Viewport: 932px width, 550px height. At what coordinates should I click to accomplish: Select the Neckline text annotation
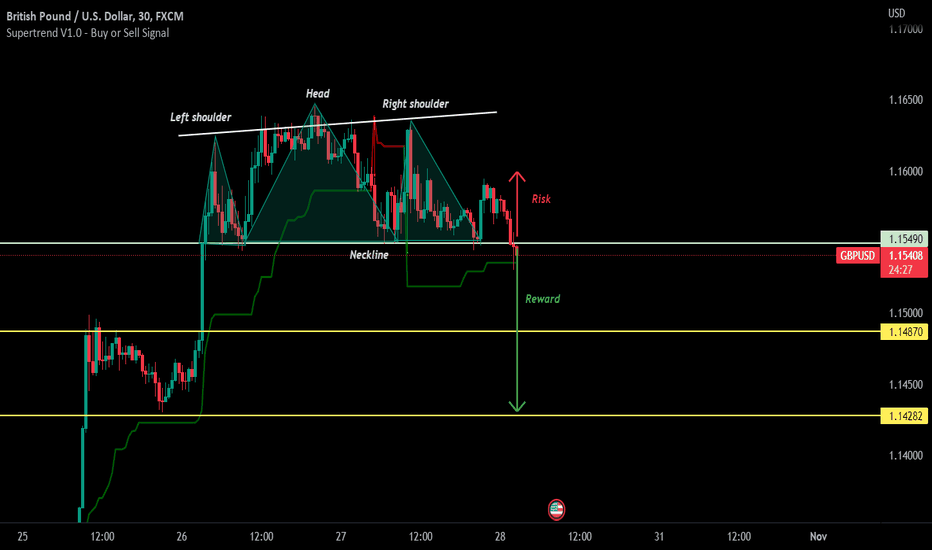pyautogui.click(x=369, y=254)
